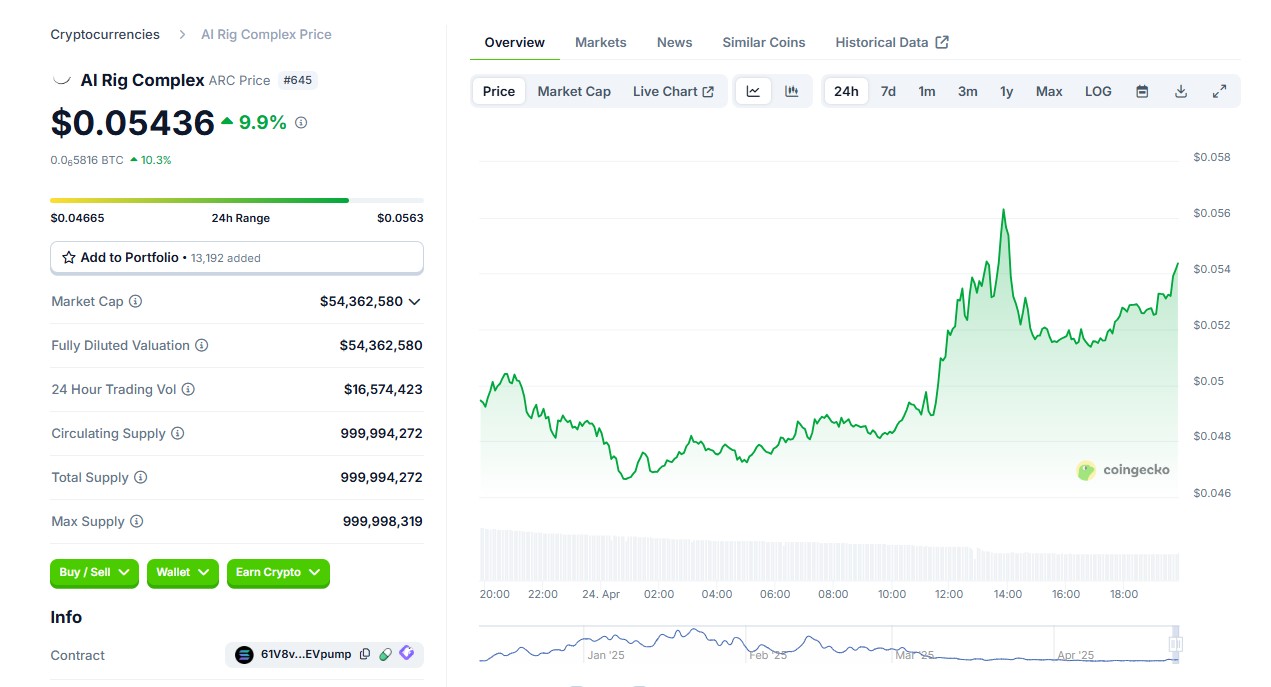Copy the contract address icon
1271x687 pixels.
(365, 654)
